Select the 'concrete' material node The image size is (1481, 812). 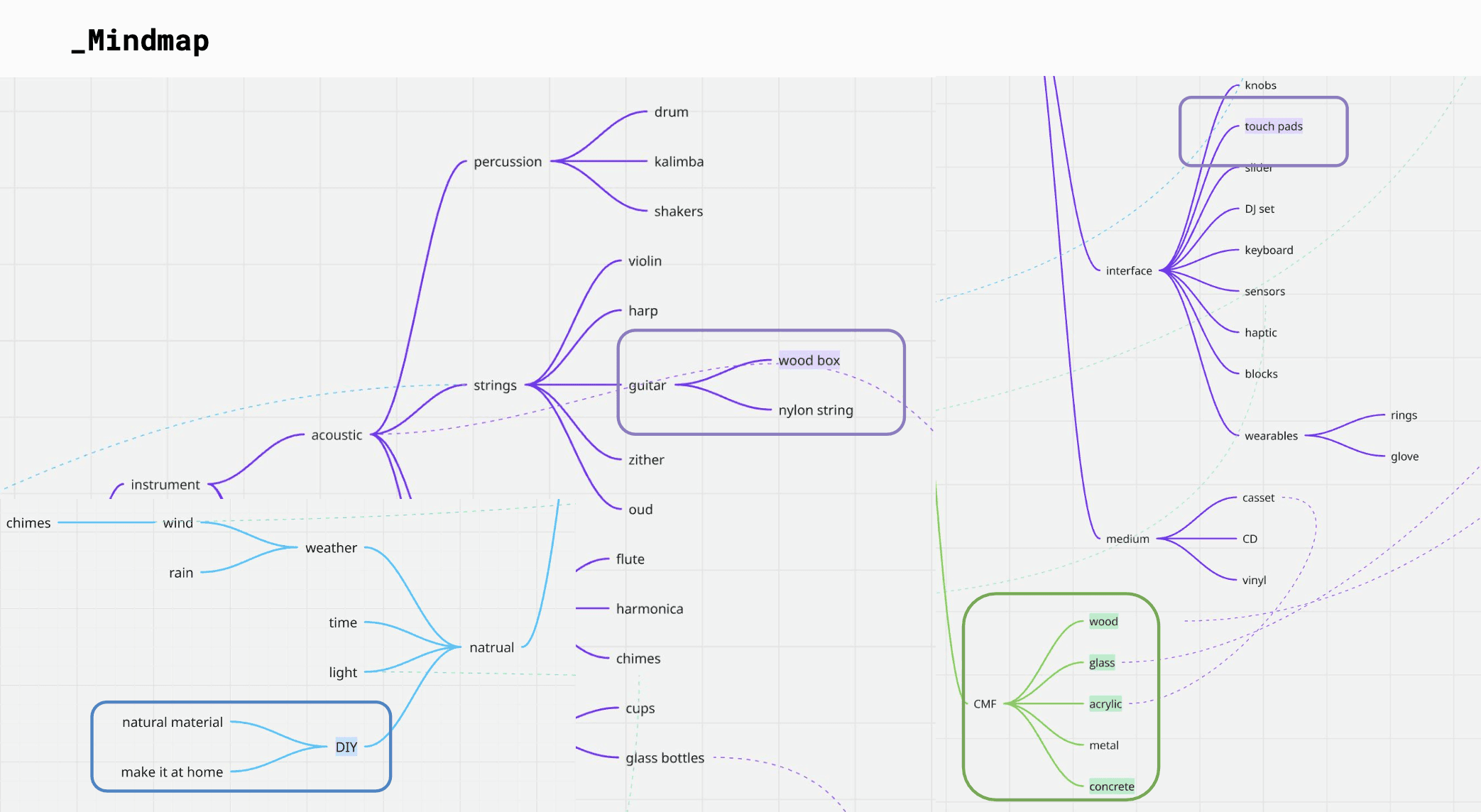pyautogui.click(x=1111, y=786)
